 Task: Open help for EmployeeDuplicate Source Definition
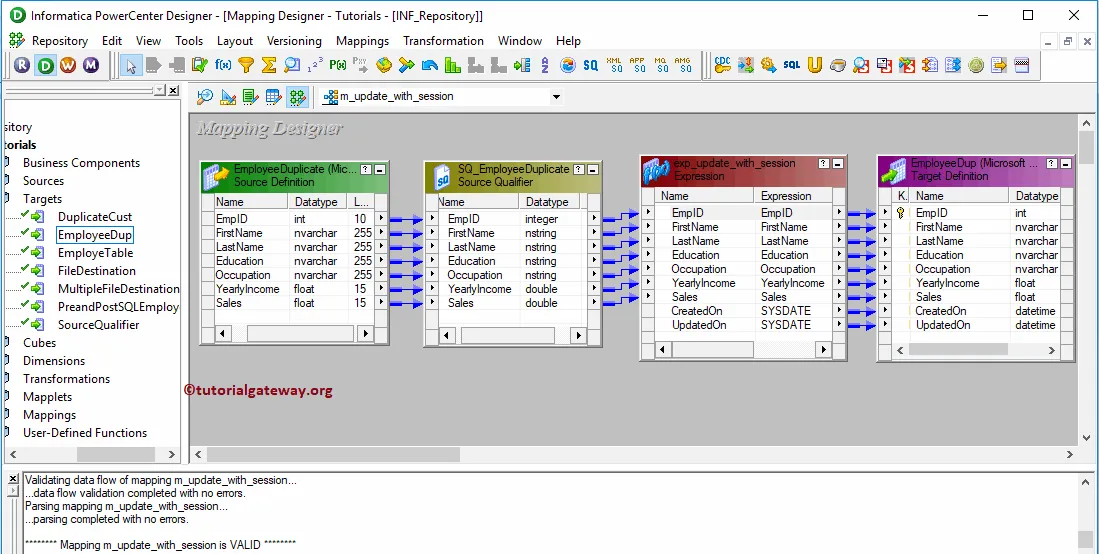pyautogui.click(x=366, y=170)
